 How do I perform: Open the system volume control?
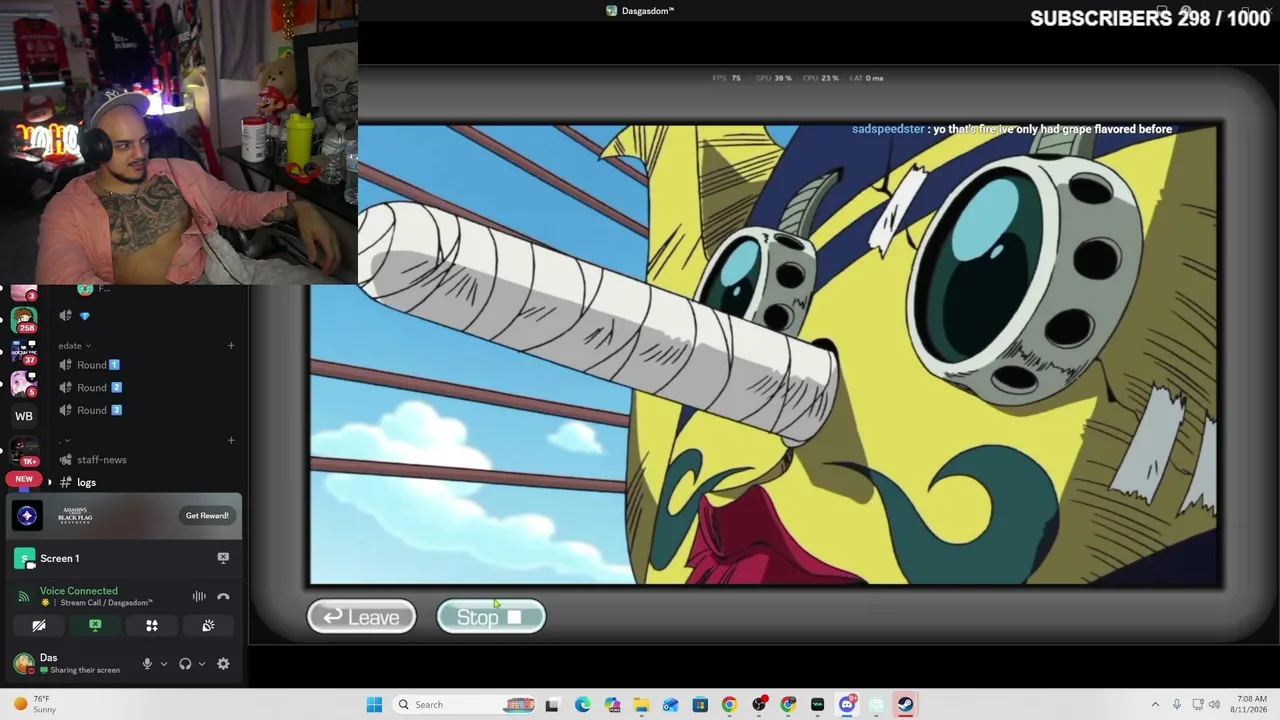(1216, 705)
